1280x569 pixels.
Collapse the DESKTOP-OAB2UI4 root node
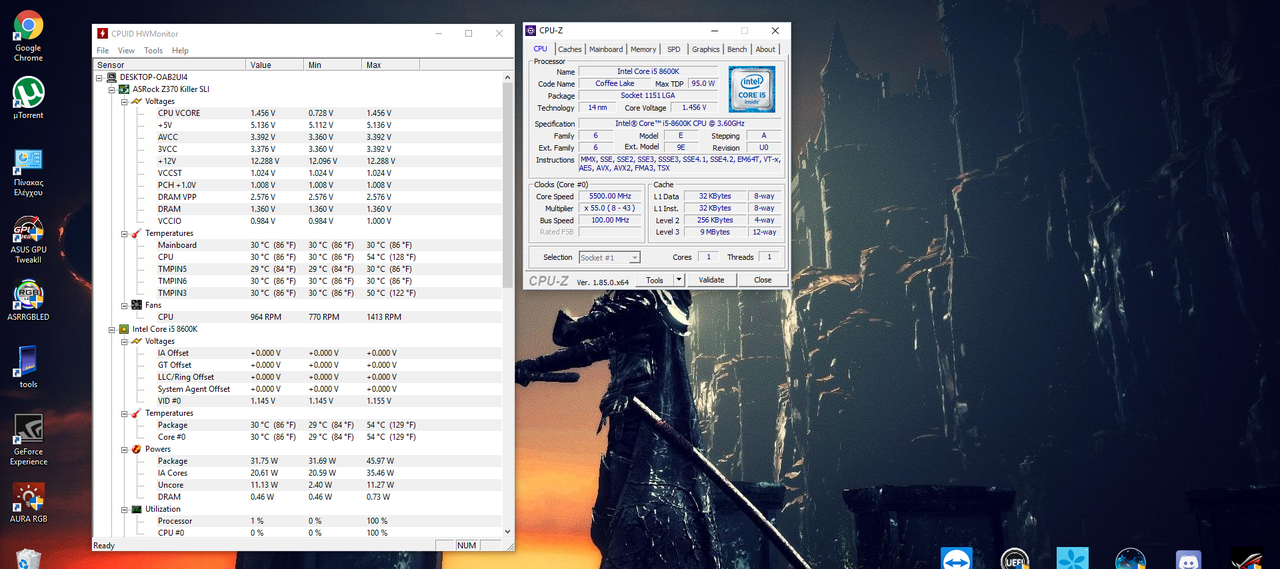pyautogui.click(x=100, y=77)
